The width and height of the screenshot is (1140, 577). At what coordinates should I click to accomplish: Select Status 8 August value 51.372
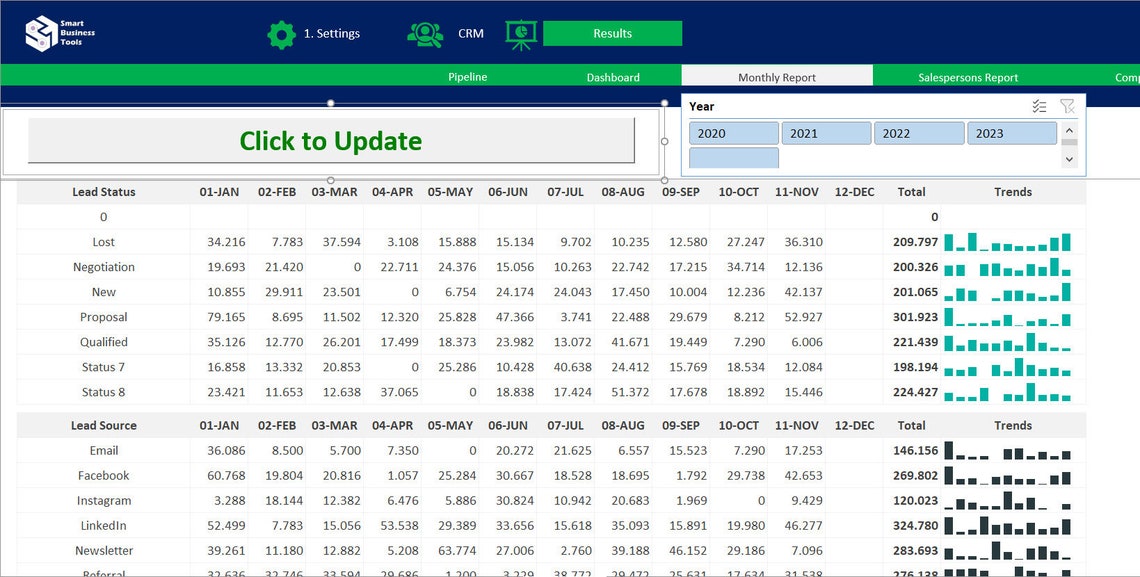[630, 392]
